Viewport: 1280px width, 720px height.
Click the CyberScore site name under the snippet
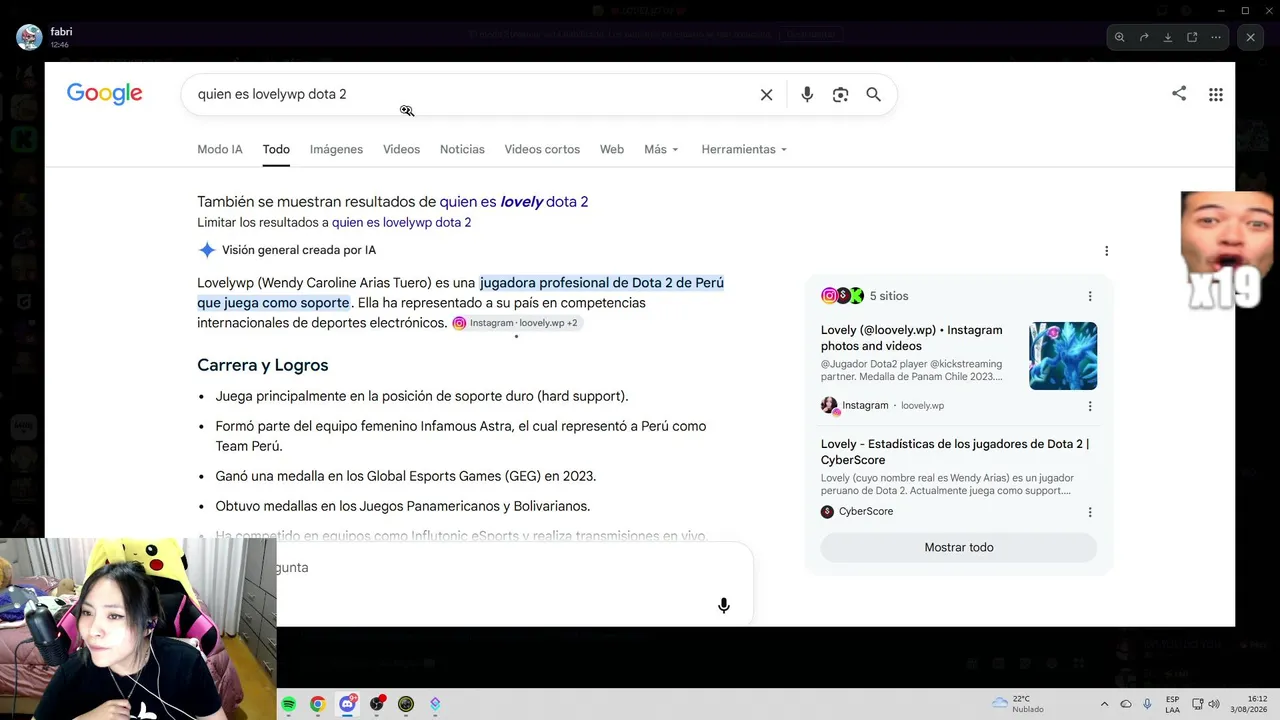click(866, 512)
